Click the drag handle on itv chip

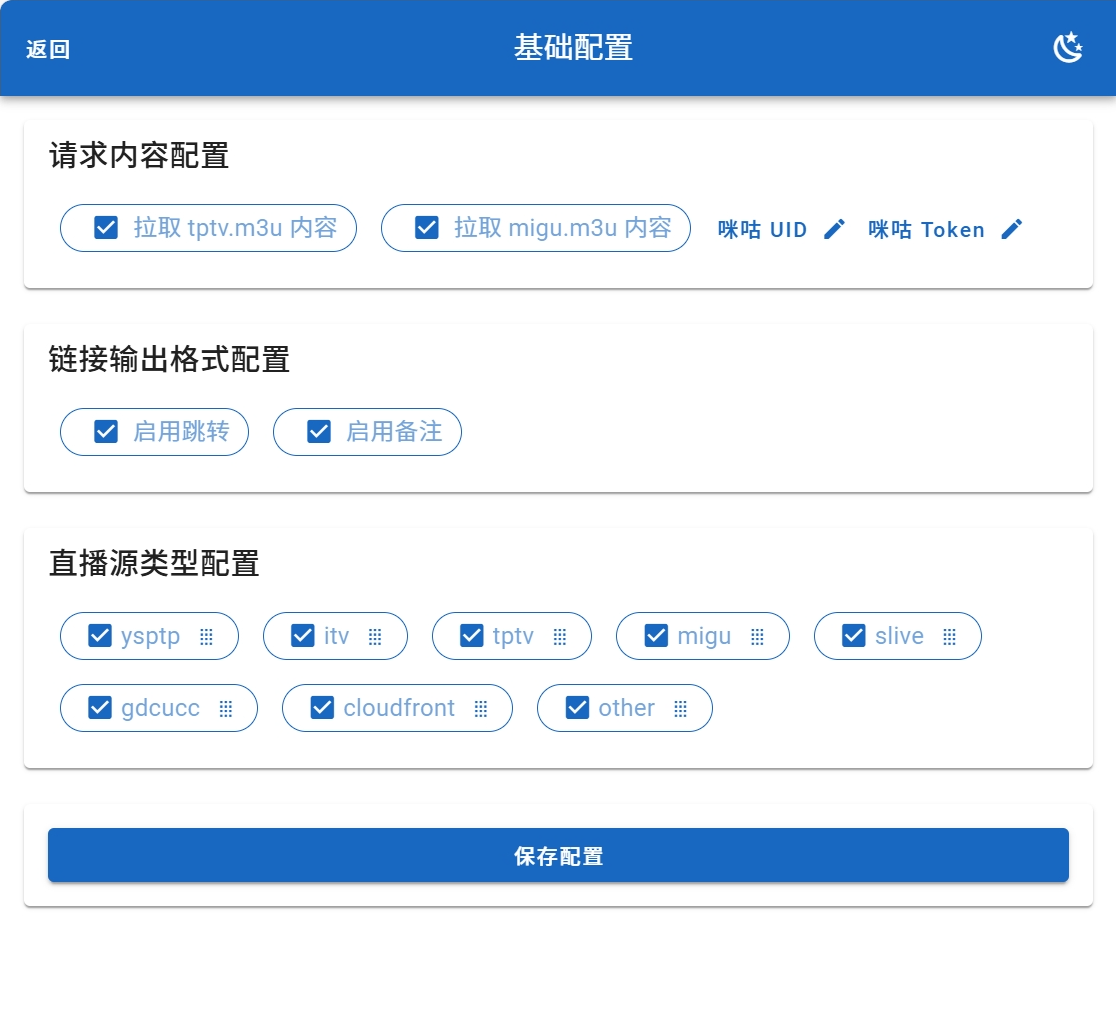coord(376,637)
